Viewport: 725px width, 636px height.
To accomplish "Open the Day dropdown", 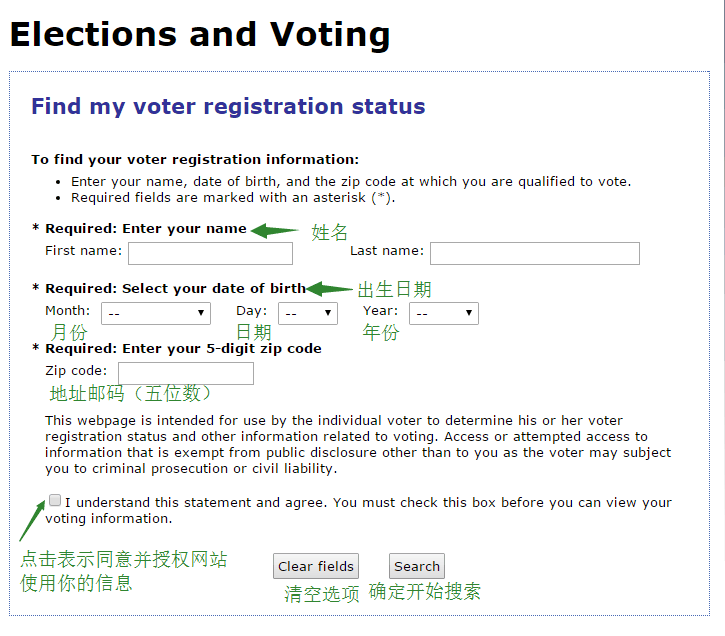I will click(x=308, y=313).
